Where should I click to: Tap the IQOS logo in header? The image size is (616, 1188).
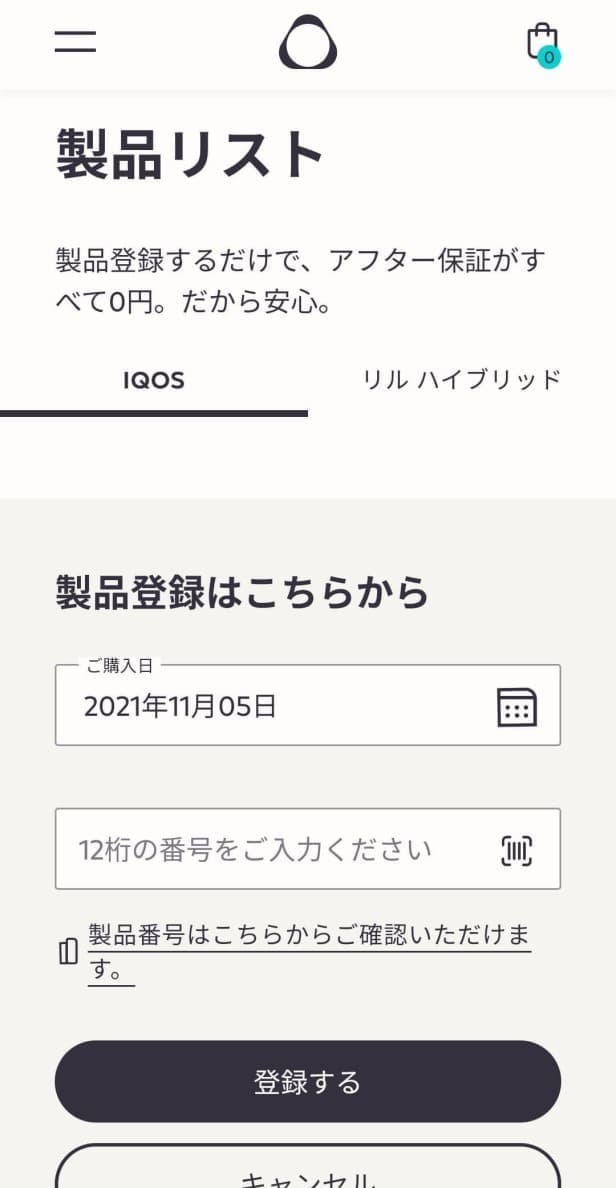coord(308,43)
